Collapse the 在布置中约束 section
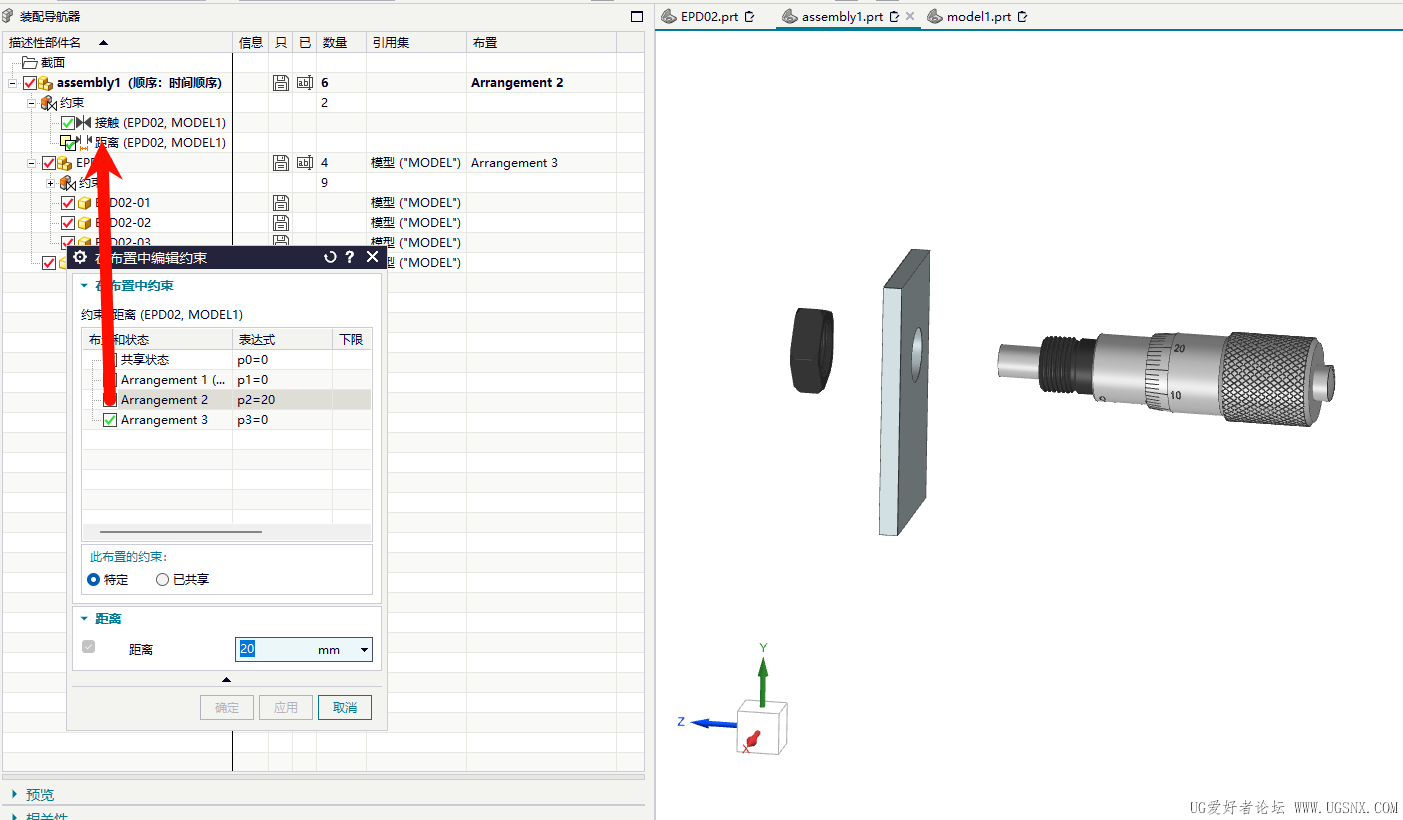 [84, 285]
